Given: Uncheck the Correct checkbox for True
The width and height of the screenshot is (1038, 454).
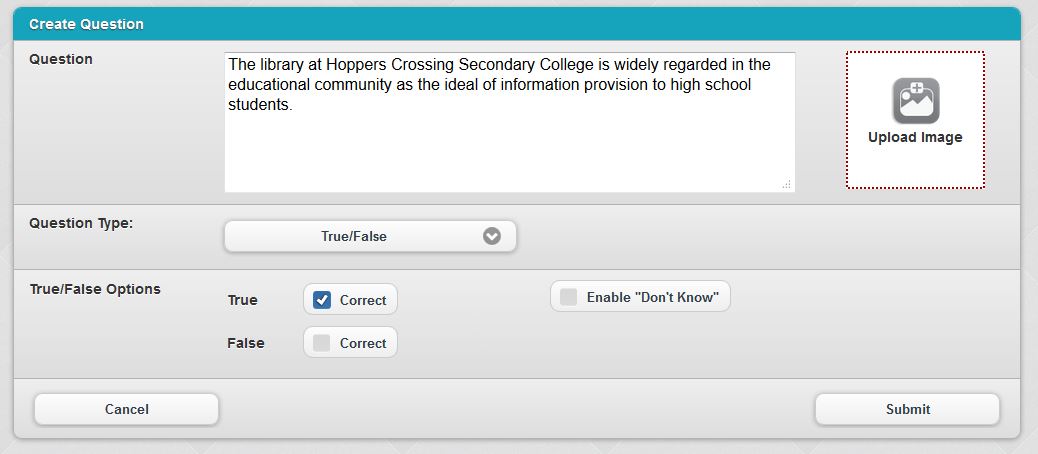Looking at the screenshot, I should coord(322,300).
